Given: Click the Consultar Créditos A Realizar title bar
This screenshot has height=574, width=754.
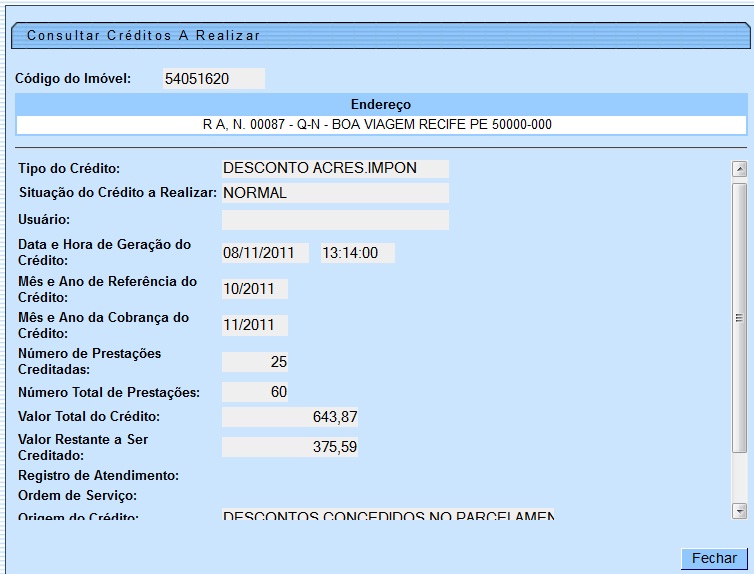Looking at the screenshot, I should coord(380,36).
